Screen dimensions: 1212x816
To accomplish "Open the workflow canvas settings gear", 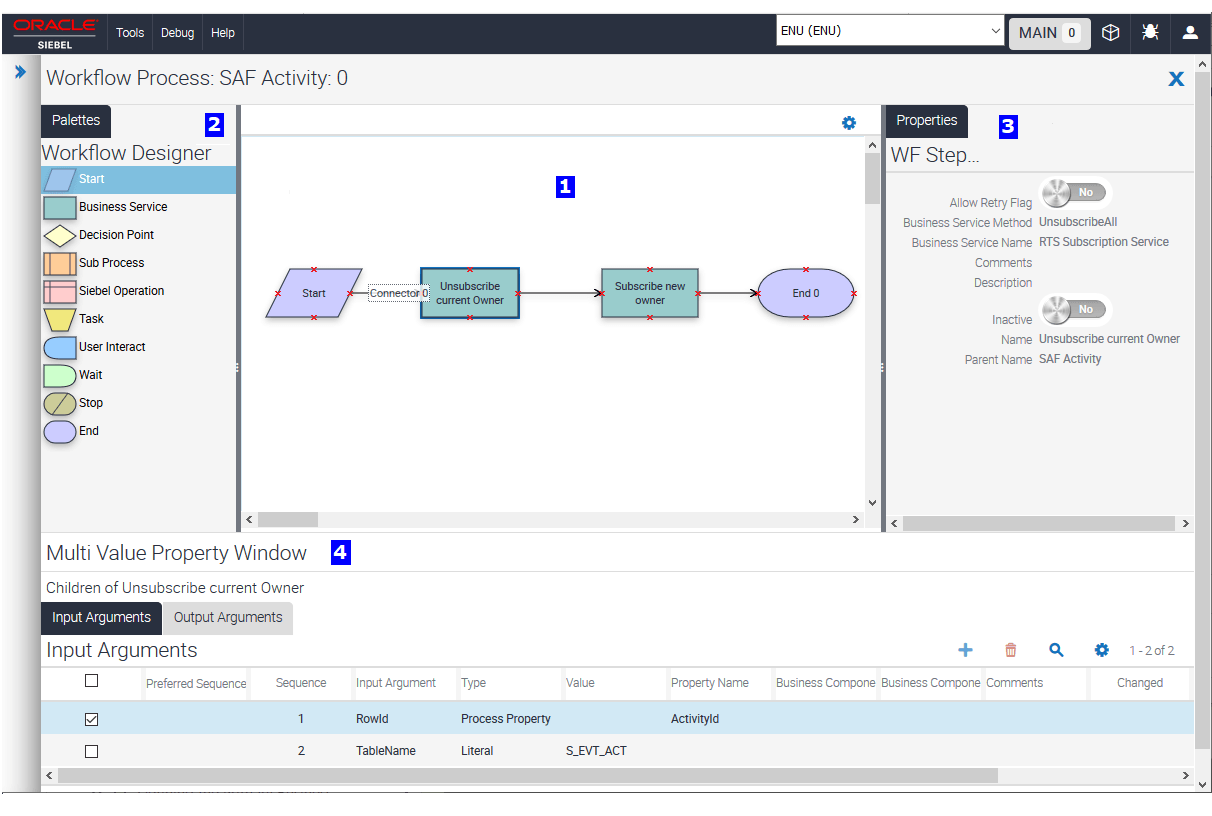I will tap(849, 123).
